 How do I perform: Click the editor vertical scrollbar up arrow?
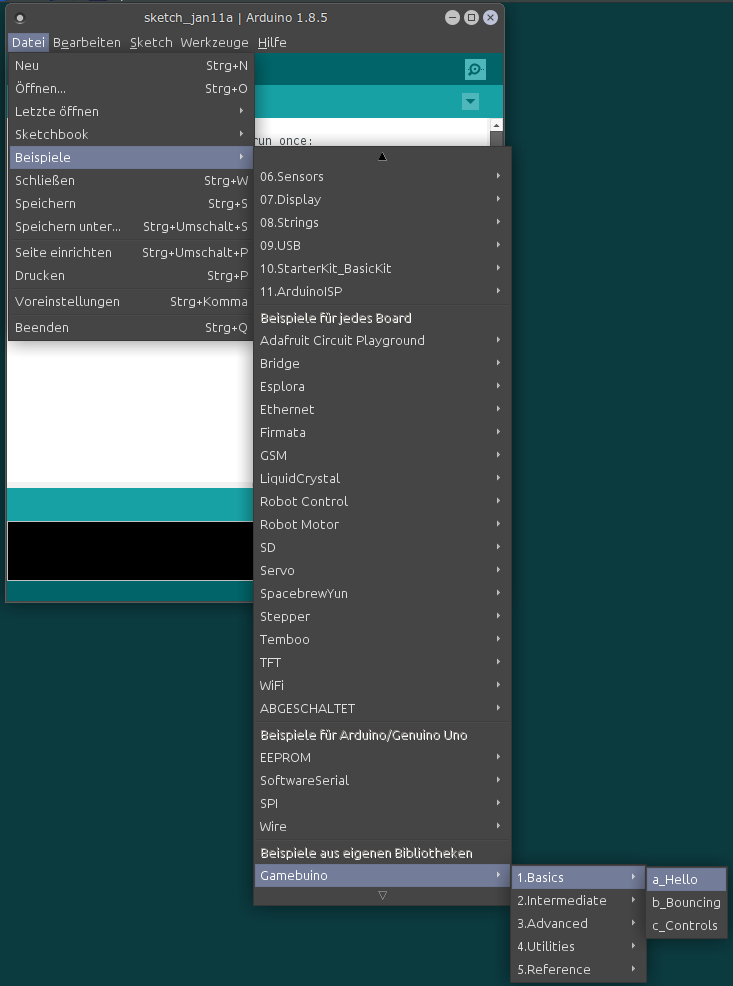[496, 126]
